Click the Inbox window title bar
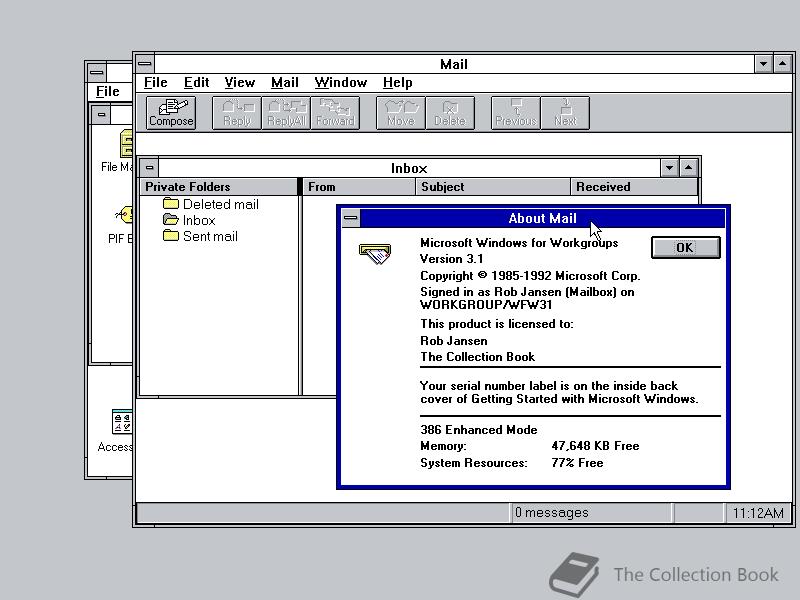The width and height of the screenshot is (800, 600). [409, 168]
